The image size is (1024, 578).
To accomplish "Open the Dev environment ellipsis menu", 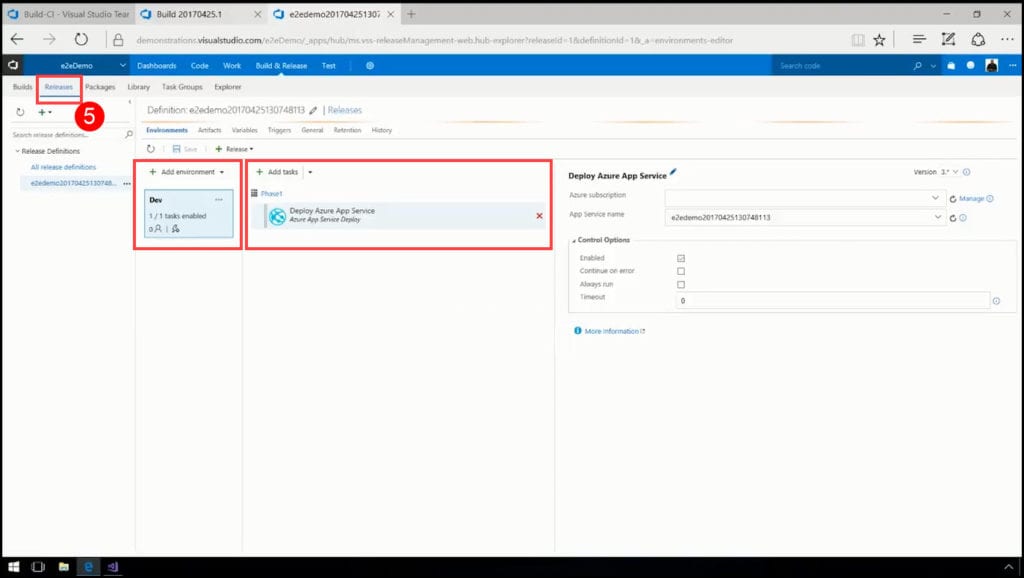I will (x=219, y=200).
